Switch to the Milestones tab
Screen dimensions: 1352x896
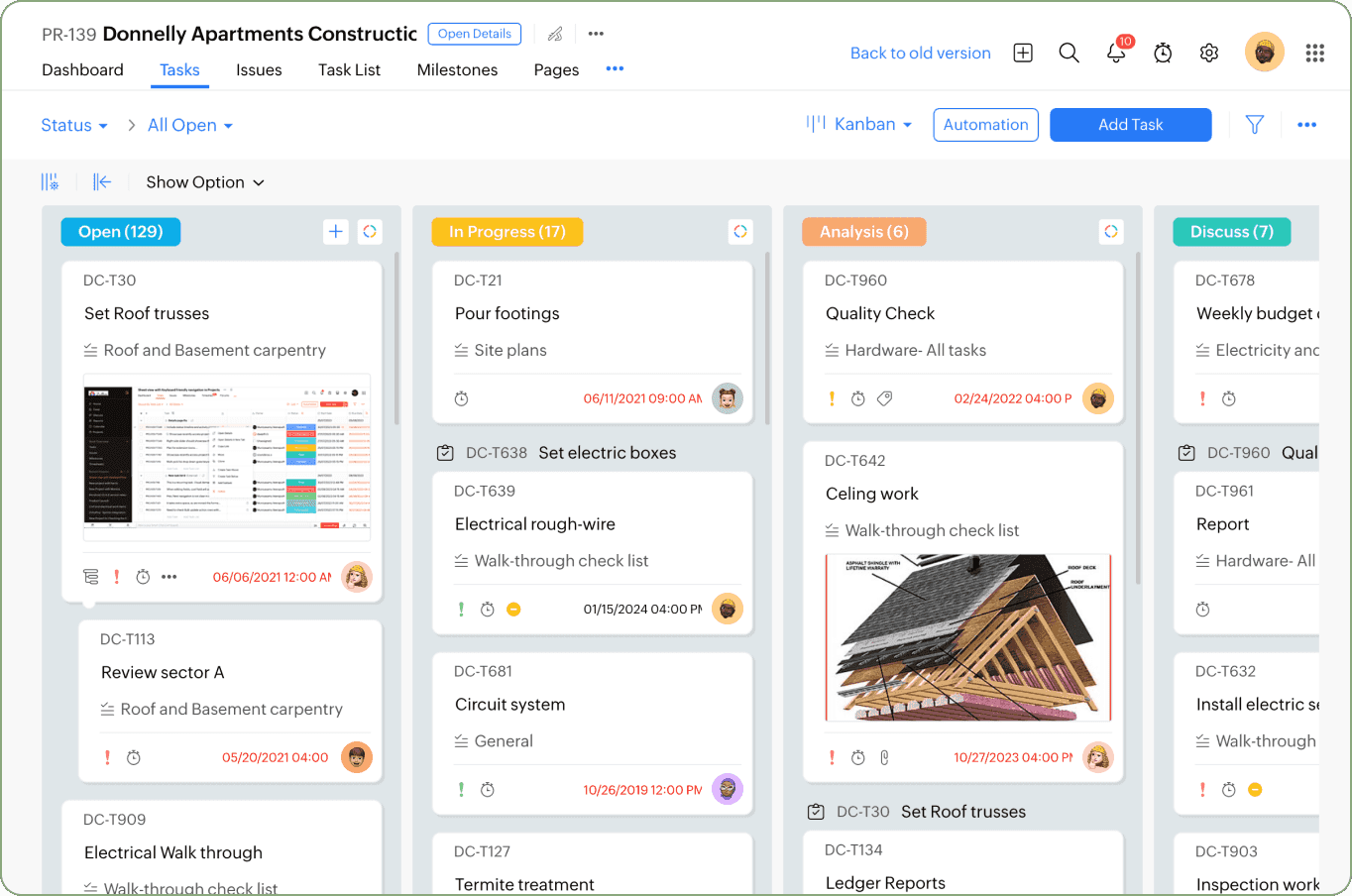tap(457, 70)
